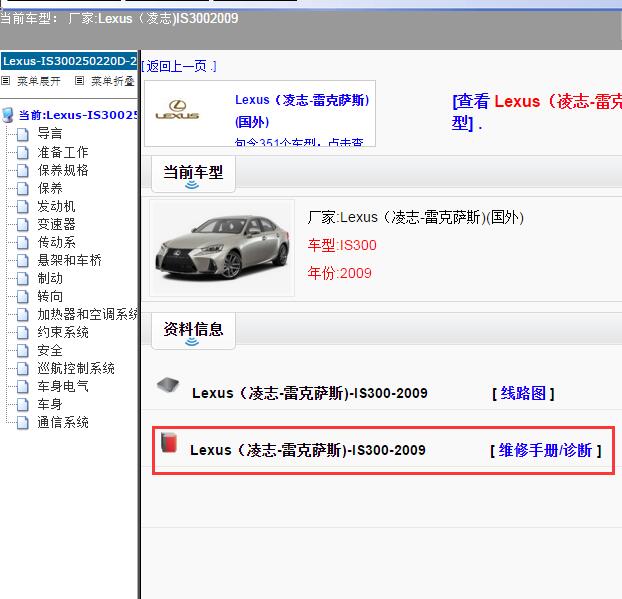Screen dimensions: 622x599
Task: Switch to the 当前车型 tab
Action: point(193,174)
